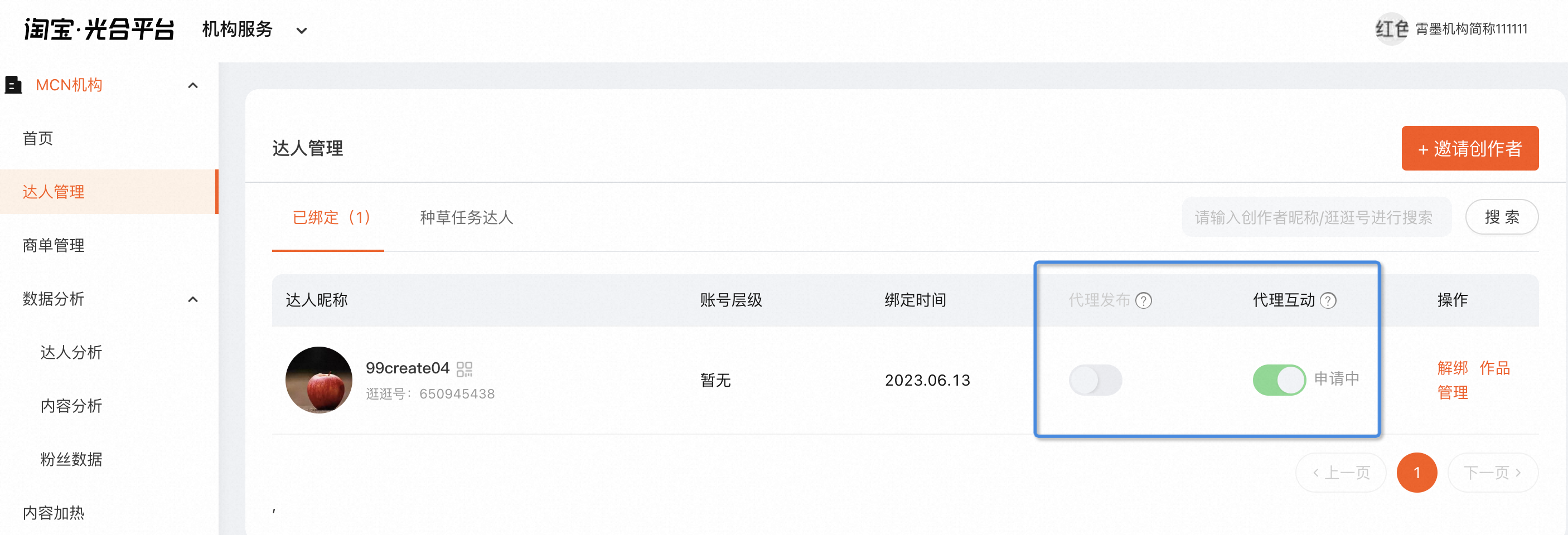Viewport: 1568px width, 535px height.
Task: Focus the creator nickname search field
Action: tap(1316, 217)
